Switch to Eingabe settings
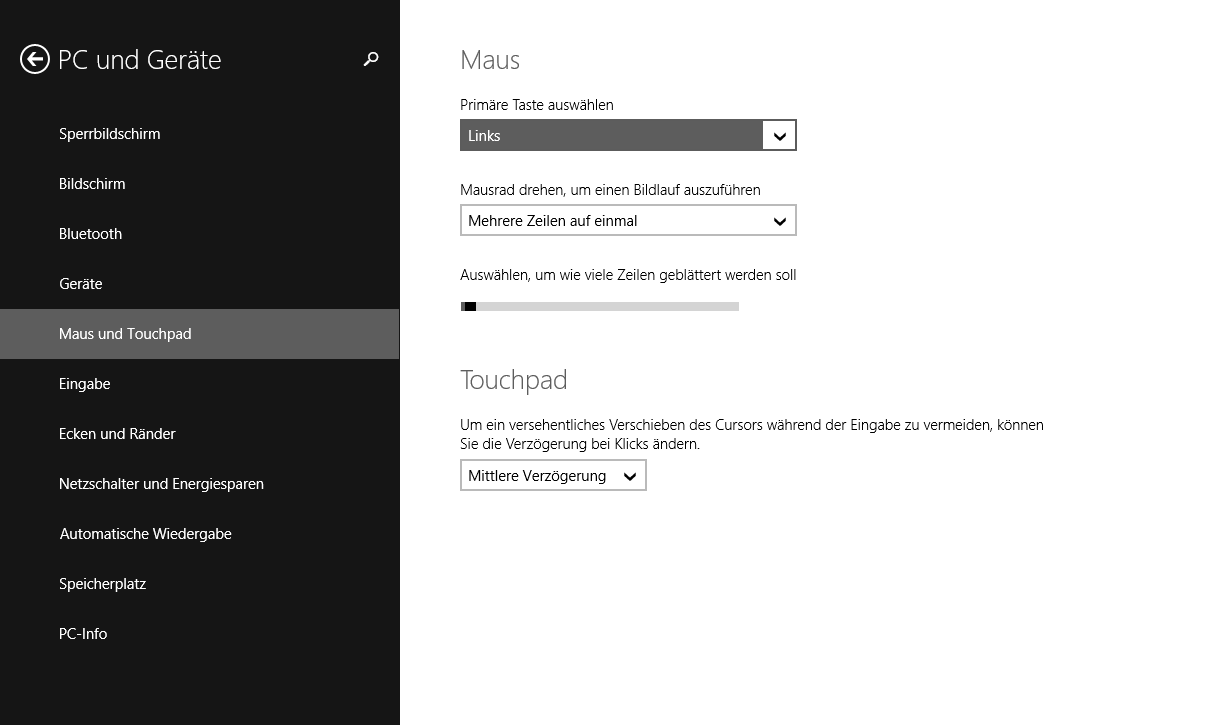Screen dimensions: 1207x725 [85, 384]
